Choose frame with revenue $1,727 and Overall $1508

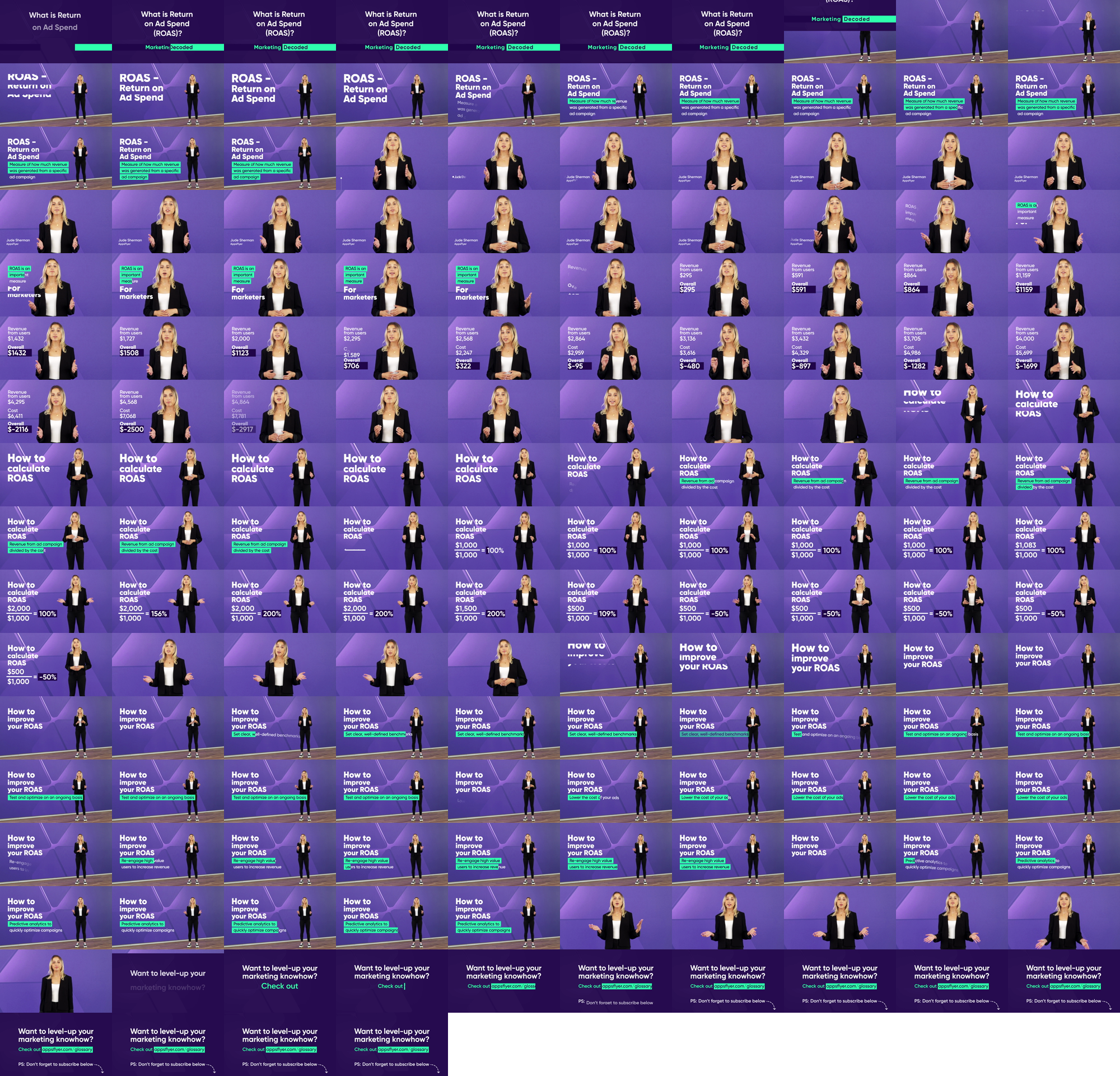pyautogui.click(x=168, y=348)
